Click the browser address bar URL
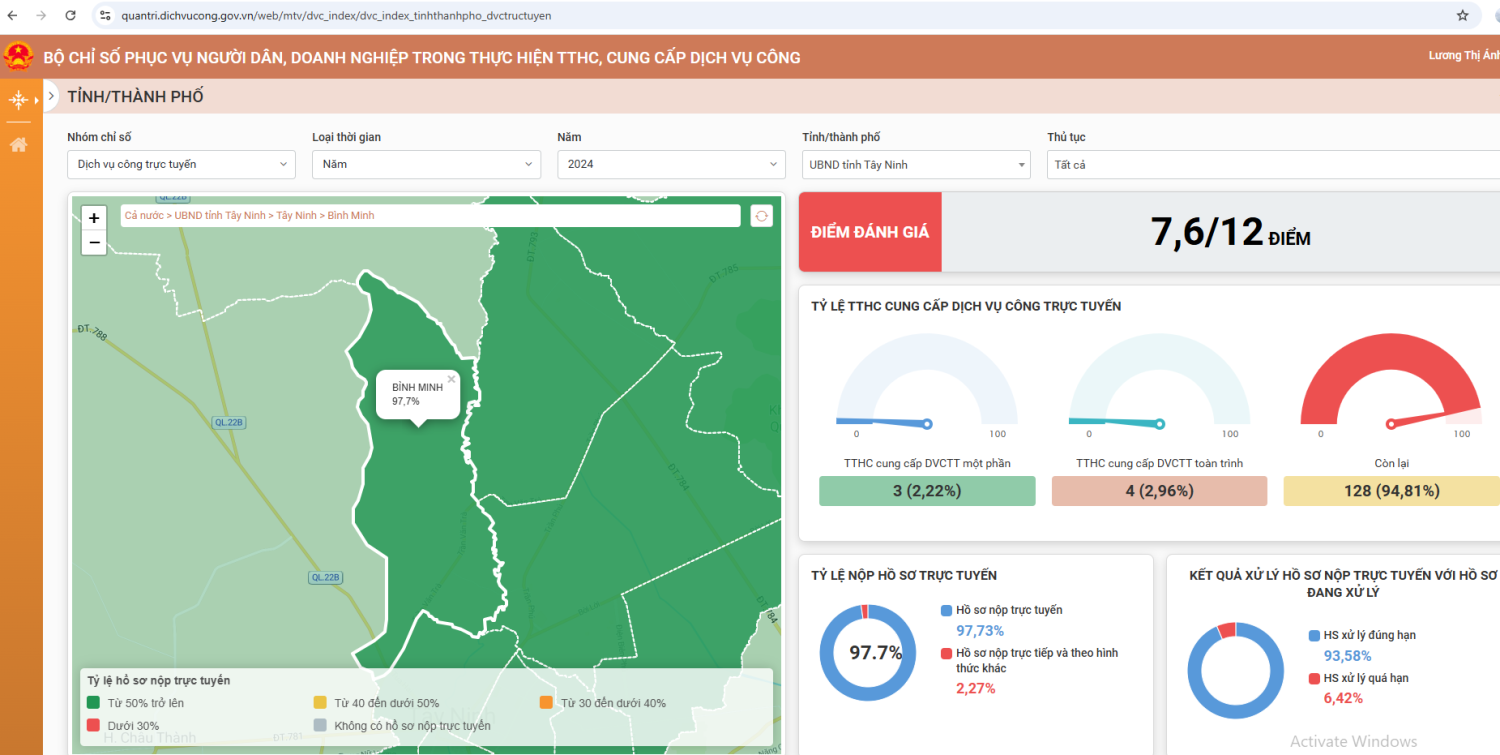This screenshot has width=1500, height=755. (x=336, y=16)
